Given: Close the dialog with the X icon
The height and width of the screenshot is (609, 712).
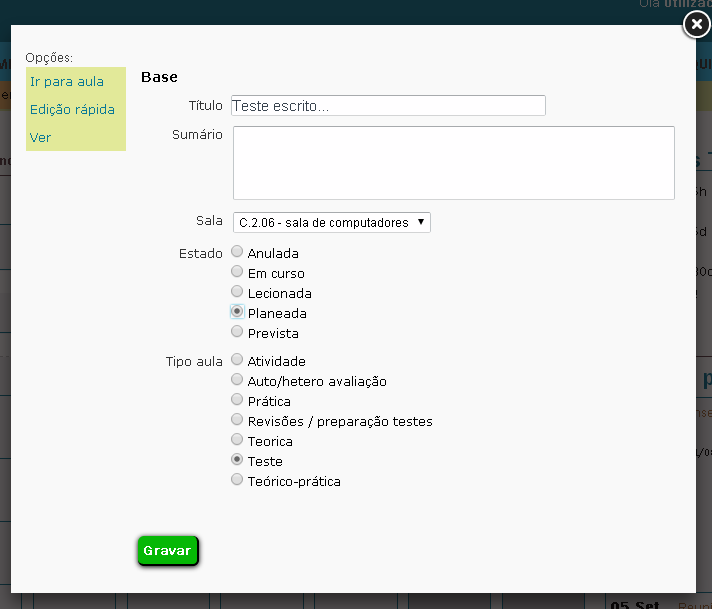Looking at the screenshot, I should [696, 24].
